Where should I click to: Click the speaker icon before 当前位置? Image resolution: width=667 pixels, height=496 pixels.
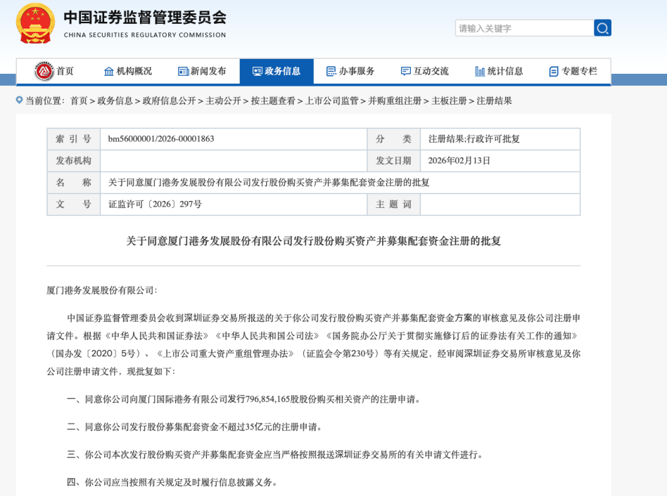pos(20,101)
